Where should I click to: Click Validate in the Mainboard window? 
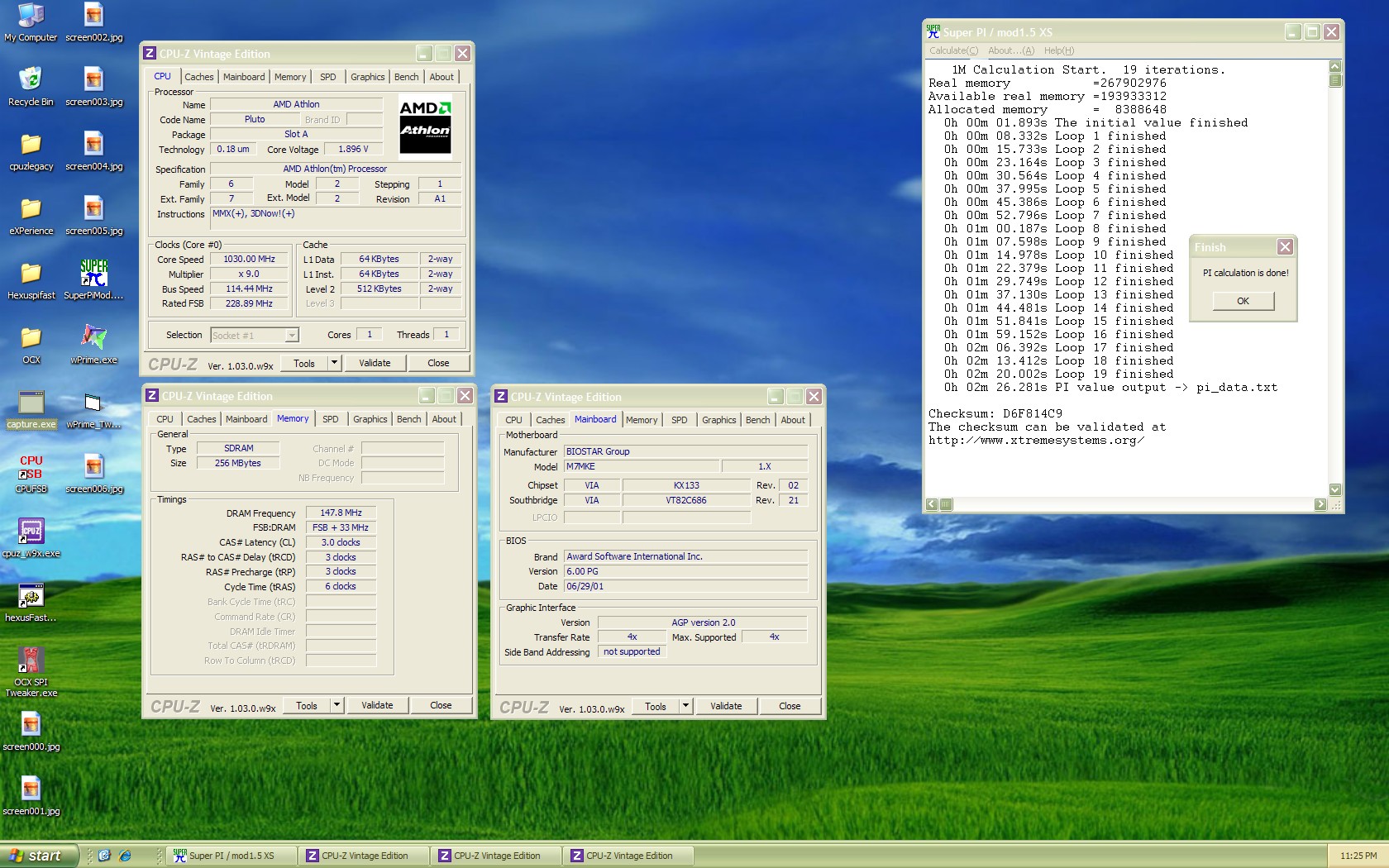(x=726, y=706)
